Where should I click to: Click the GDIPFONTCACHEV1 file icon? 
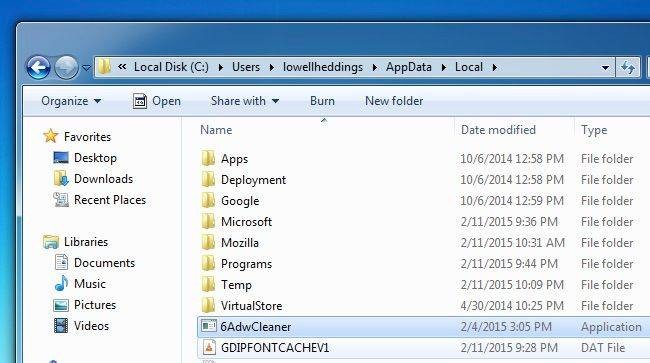click(209, 348)
